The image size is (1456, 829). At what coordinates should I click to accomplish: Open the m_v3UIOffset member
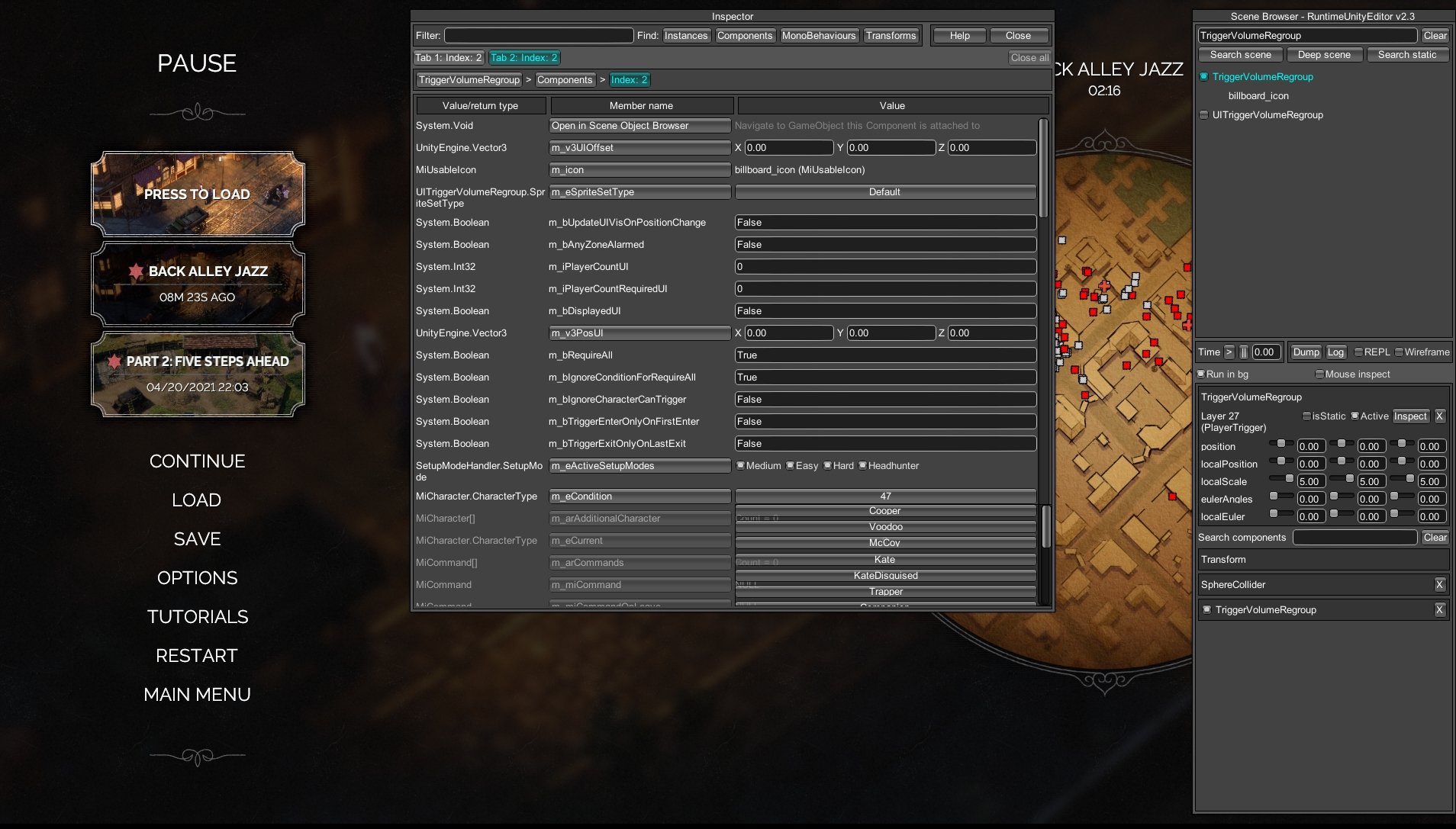click(x=639, y=147)
